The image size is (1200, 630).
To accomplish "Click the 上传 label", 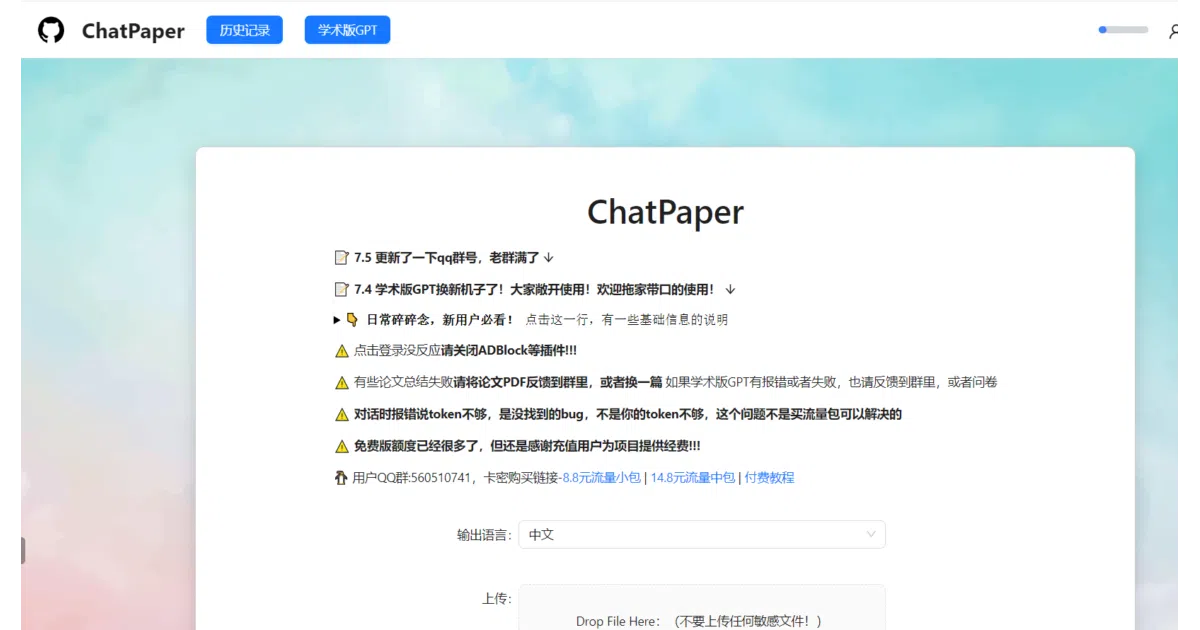I will point(497,599).
